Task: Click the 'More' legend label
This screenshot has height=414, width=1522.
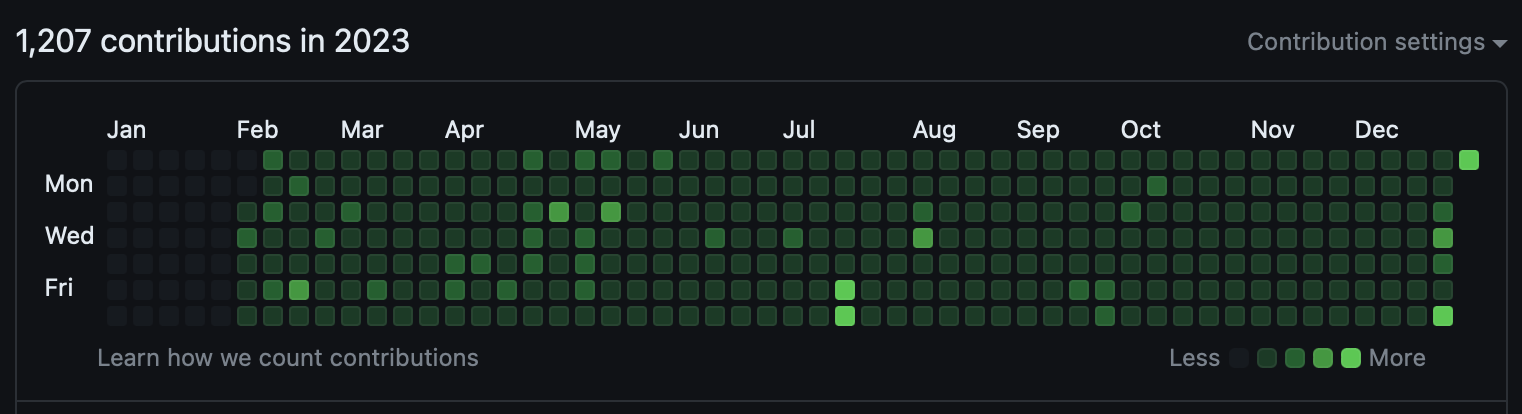Action: coord(1398,358)
